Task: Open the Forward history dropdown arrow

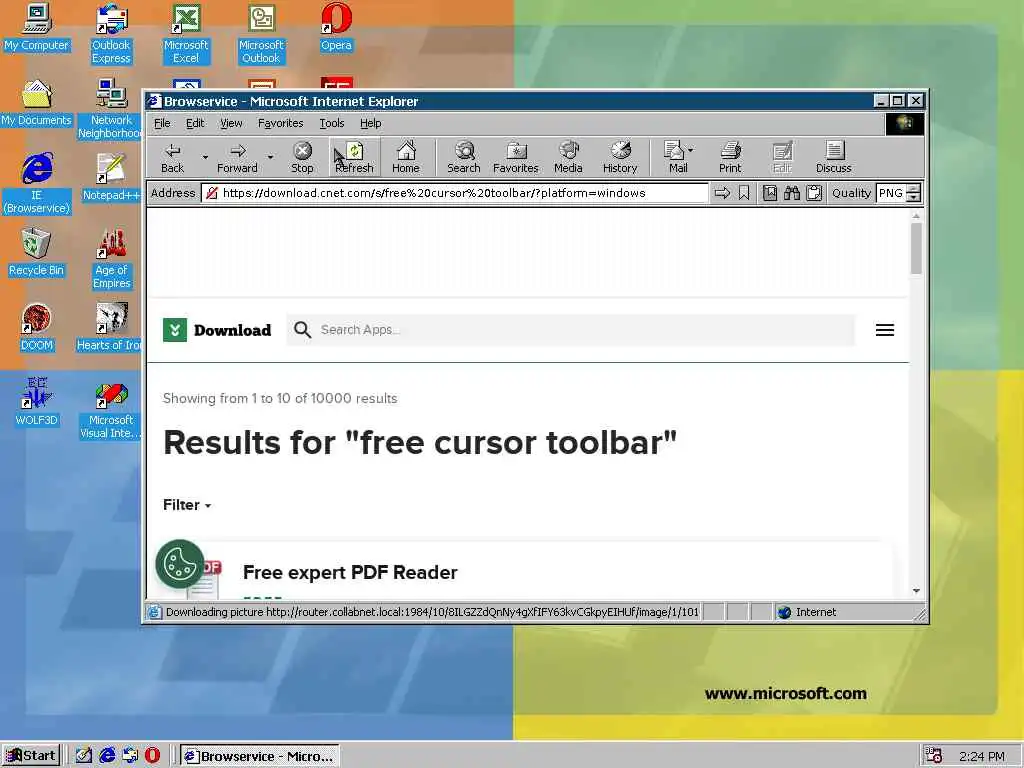Action: tap(270, 157)
